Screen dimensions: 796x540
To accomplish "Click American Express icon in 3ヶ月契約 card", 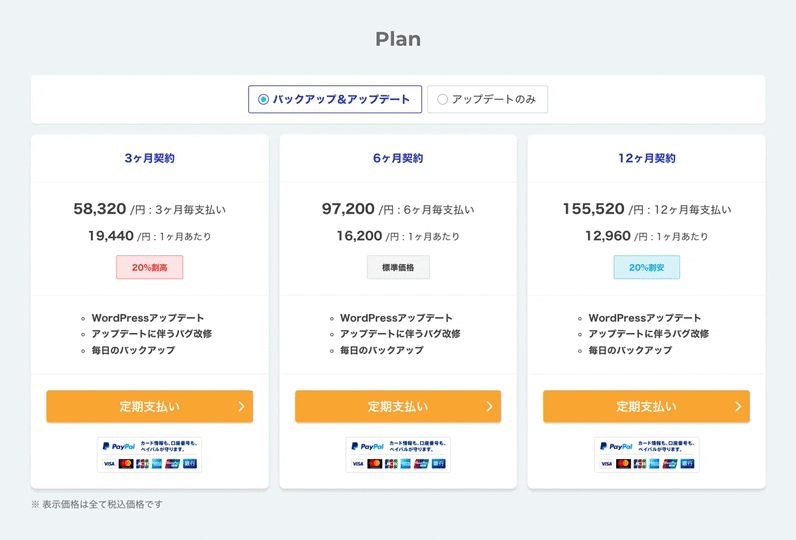I will click(157, 463).
